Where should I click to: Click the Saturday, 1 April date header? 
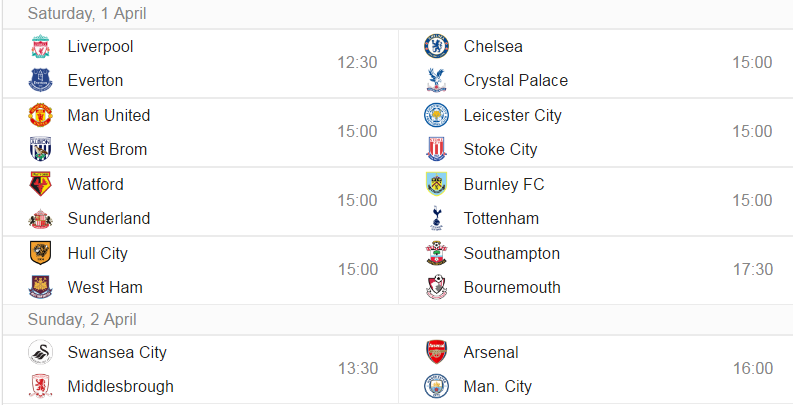[87, 14]
